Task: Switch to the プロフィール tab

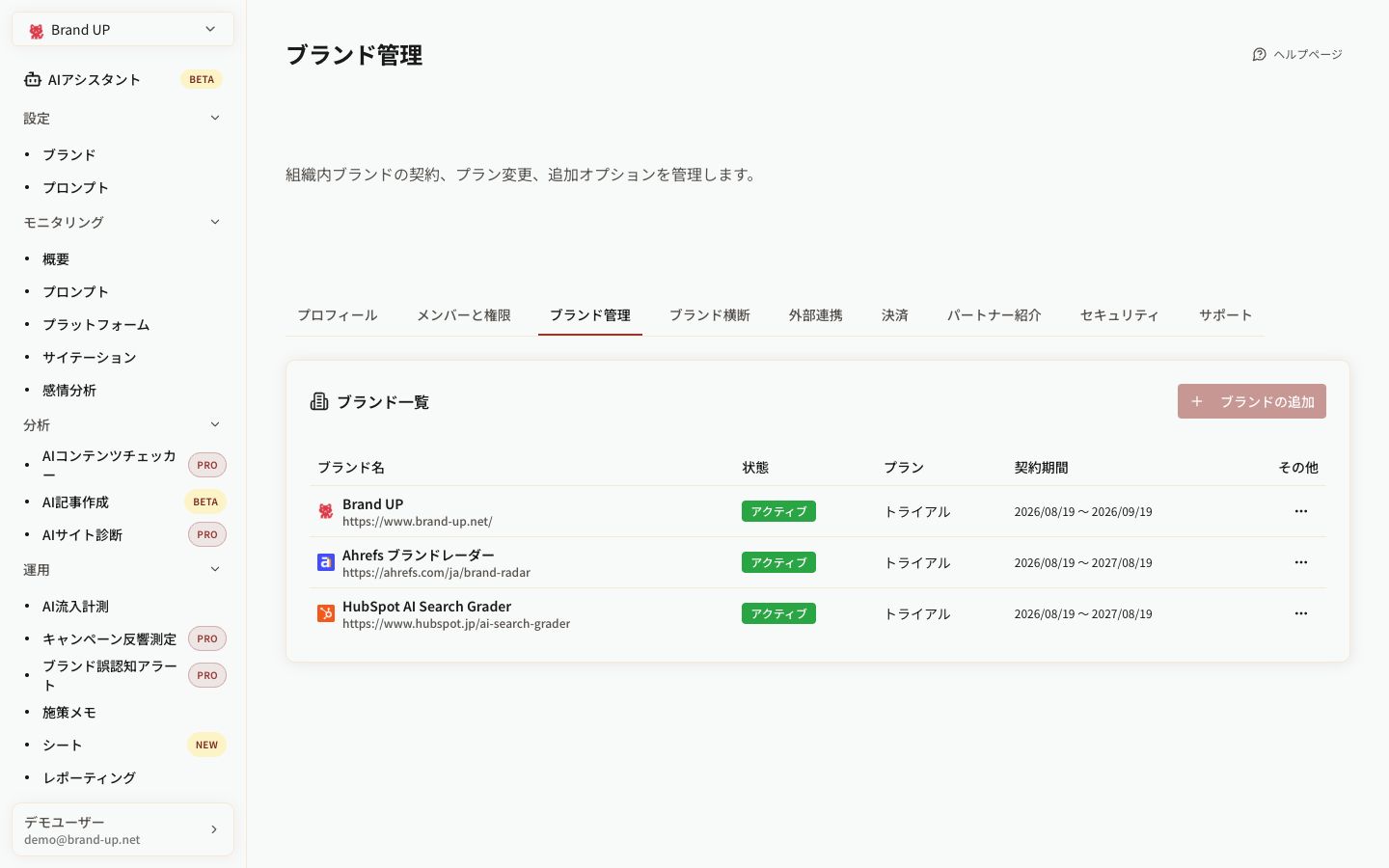Action: pos(338,315)
